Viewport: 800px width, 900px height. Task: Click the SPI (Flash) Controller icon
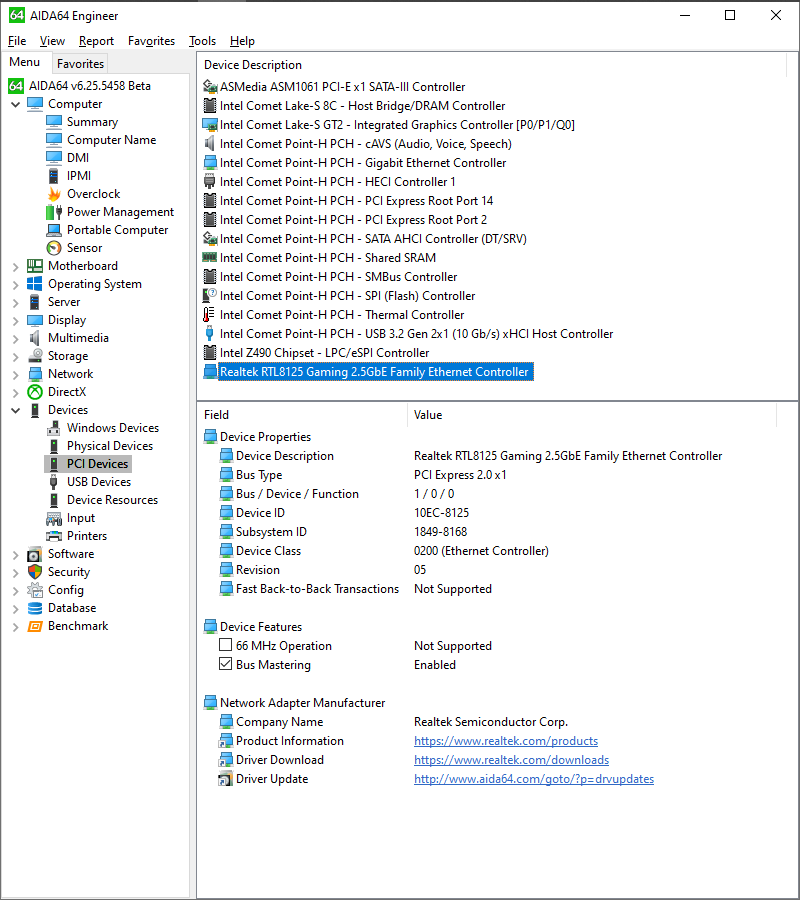(x=210, y=296)
